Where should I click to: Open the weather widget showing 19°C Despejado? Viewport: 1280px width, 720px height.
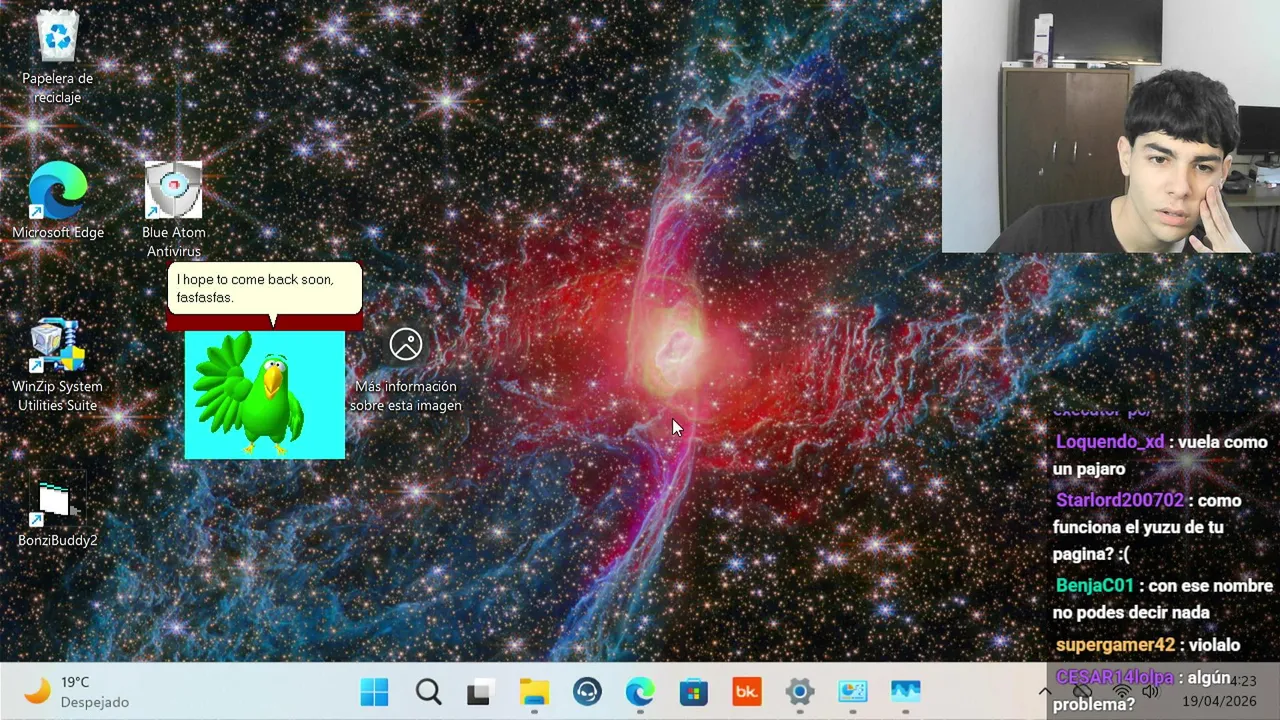click(77, 692)
